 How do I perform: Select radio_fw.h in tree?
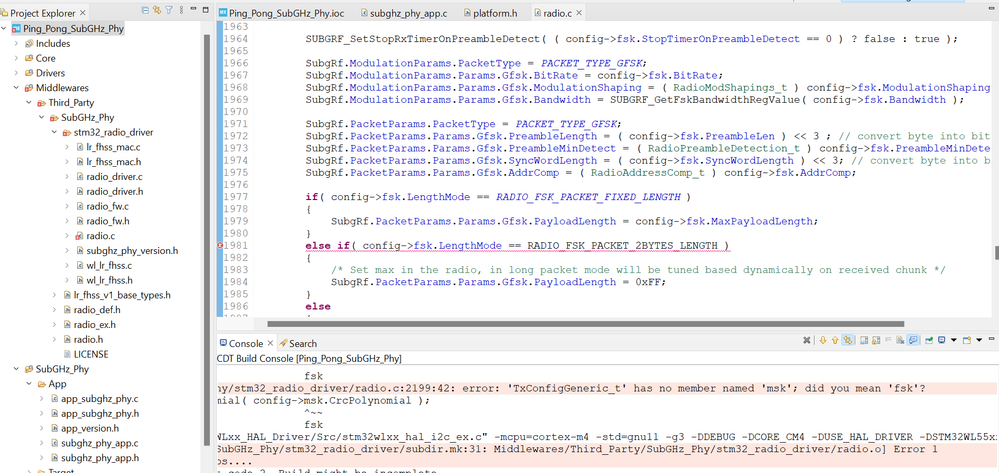click(x=108, y=221)
